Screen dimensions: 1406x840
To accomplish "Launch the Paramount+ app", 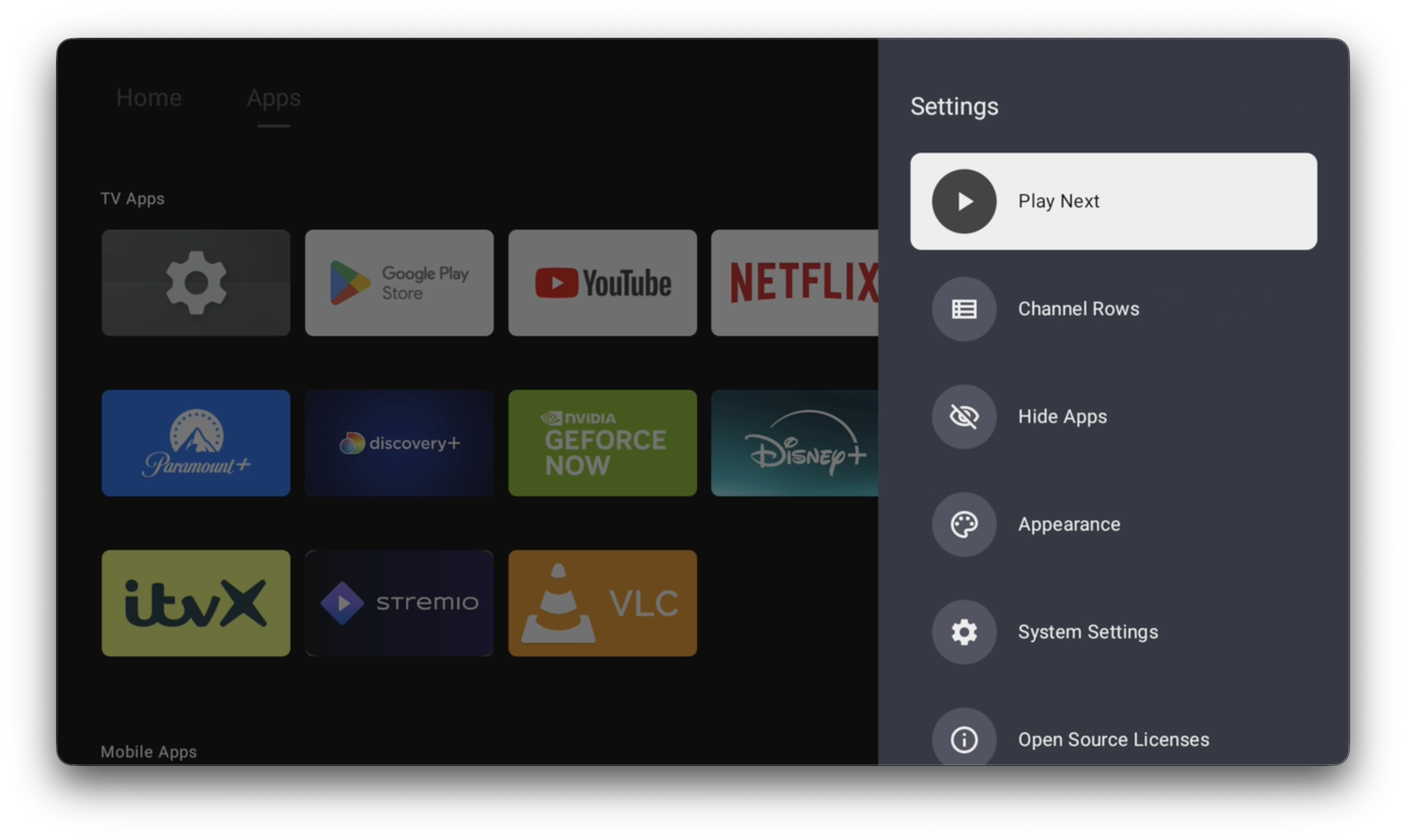I will pyautogui.click(x=196, y=443).
